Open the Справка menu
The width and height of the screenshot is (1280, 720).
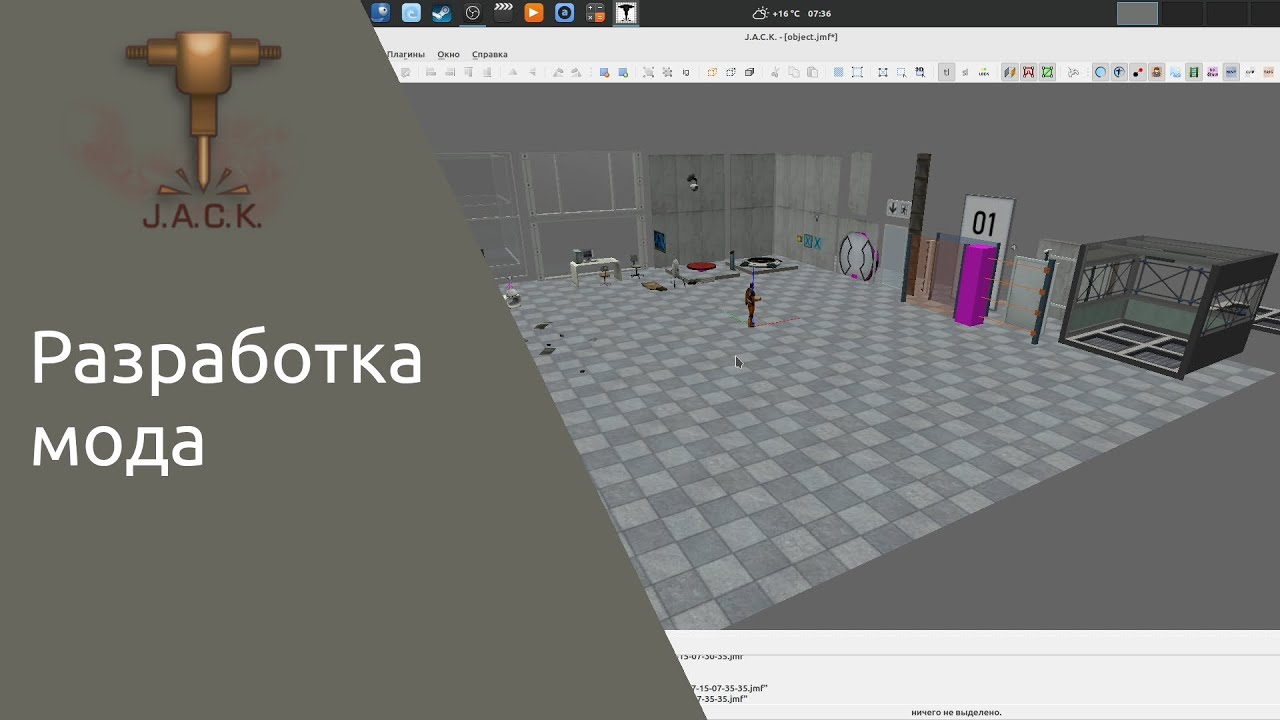(490, 54)
